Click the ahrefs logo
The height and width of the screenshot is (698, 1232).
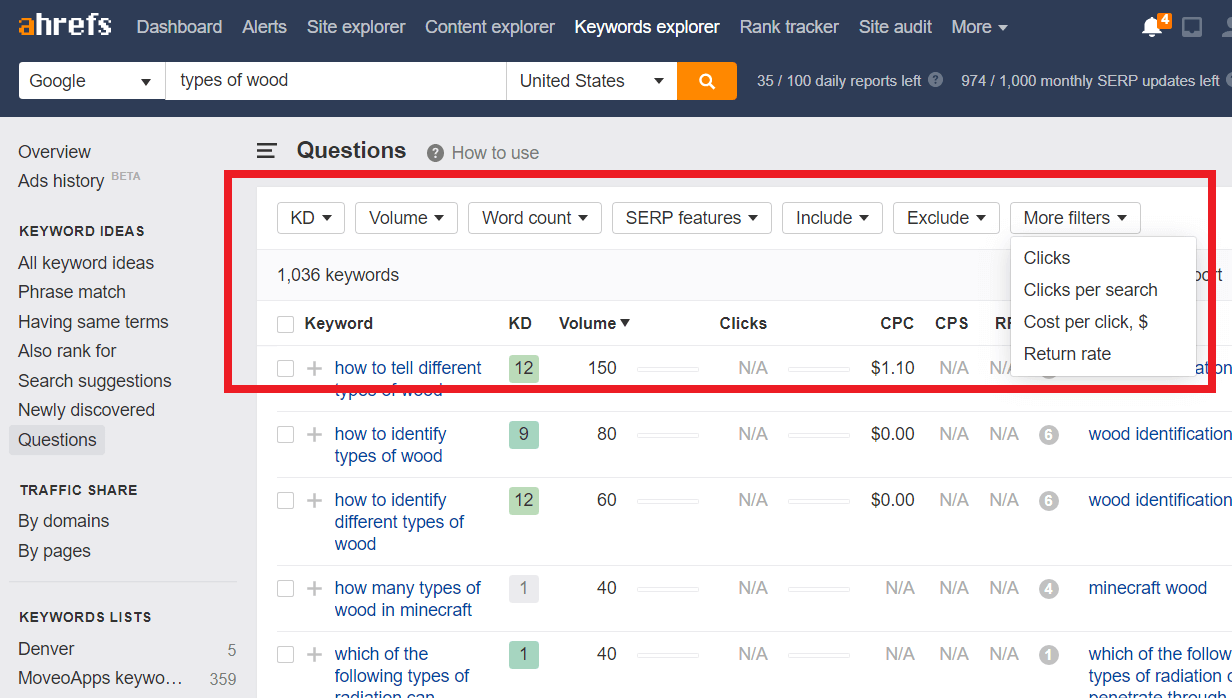point(63,25)
